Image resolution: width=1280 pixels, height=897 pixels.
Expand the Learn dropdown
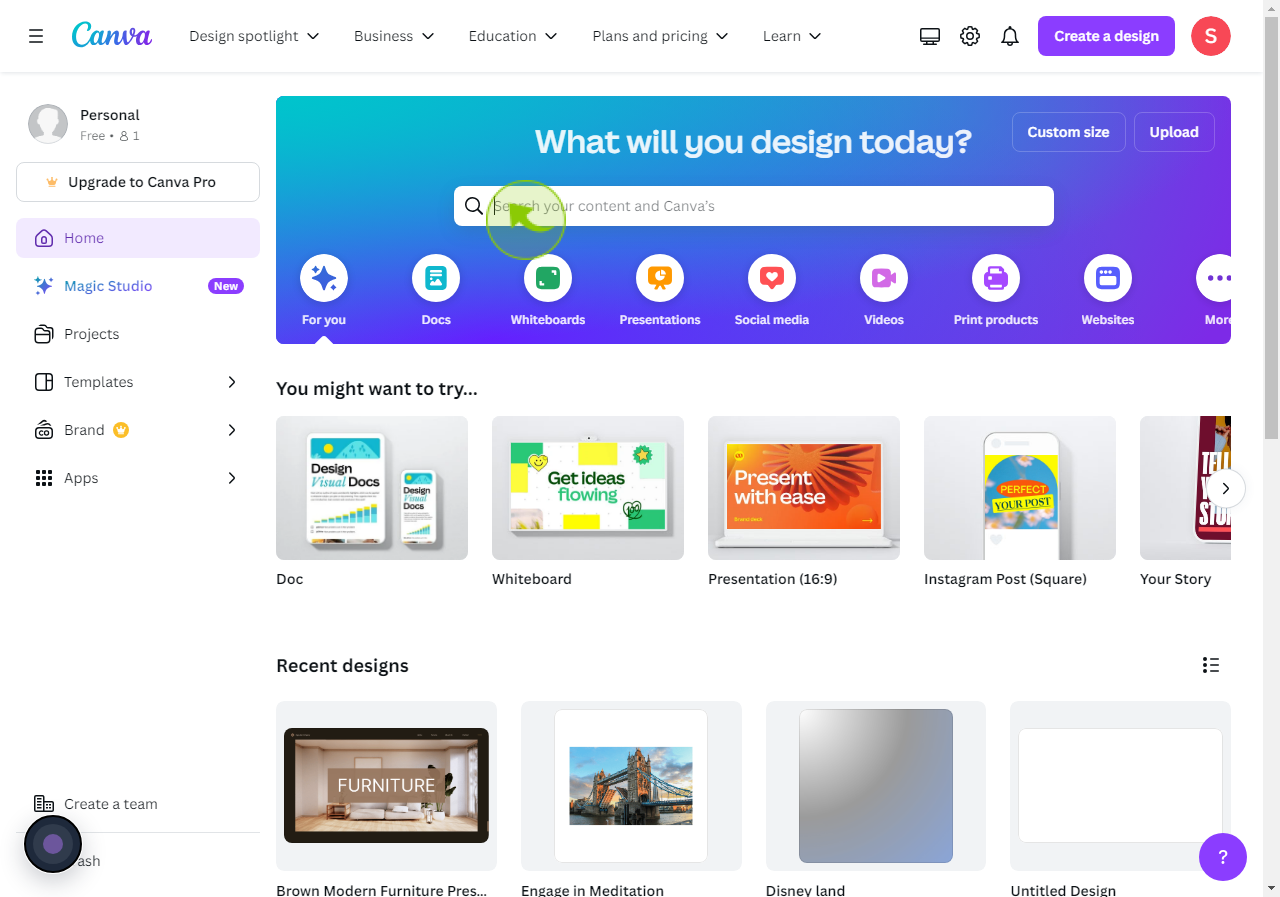coord(792,36)
